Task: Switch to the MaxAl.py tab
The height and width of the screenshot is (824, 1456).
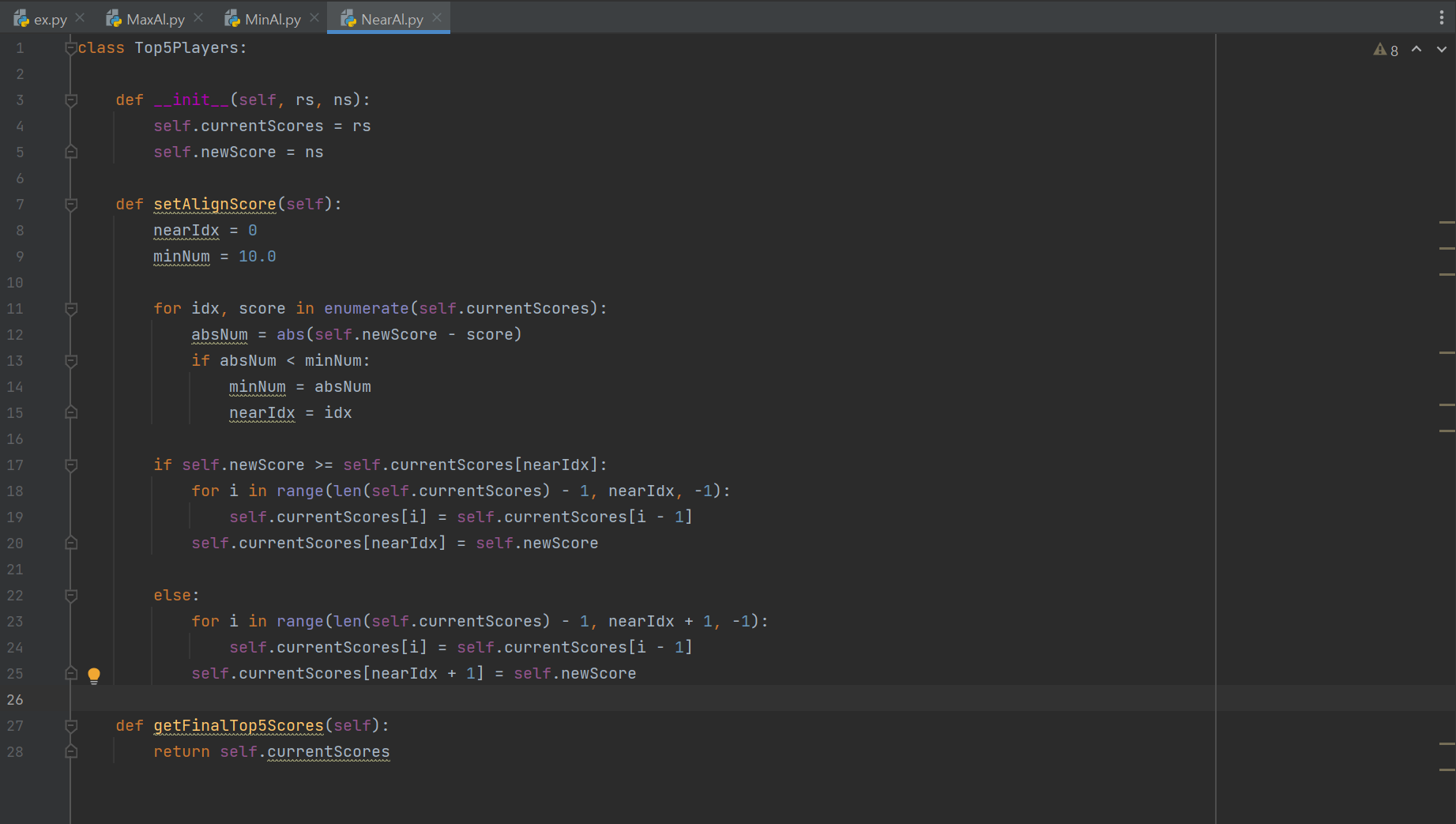Action: tap(155, 19)
